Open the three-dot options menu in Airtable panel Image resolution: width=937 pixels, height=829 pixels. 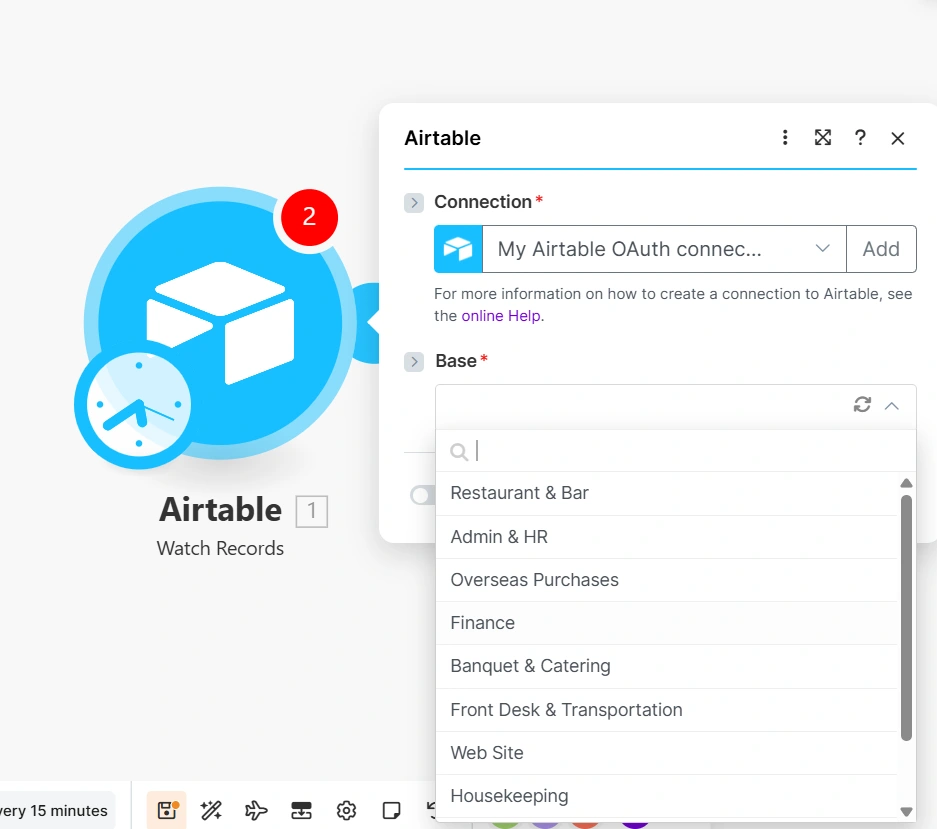[785, 138]
